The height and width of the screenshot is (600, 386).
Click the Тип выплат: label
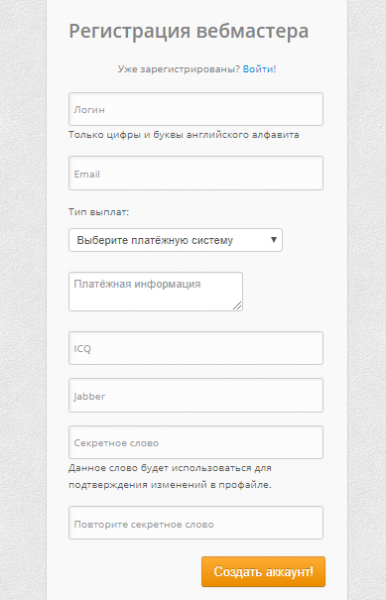[x=99, y=212]
